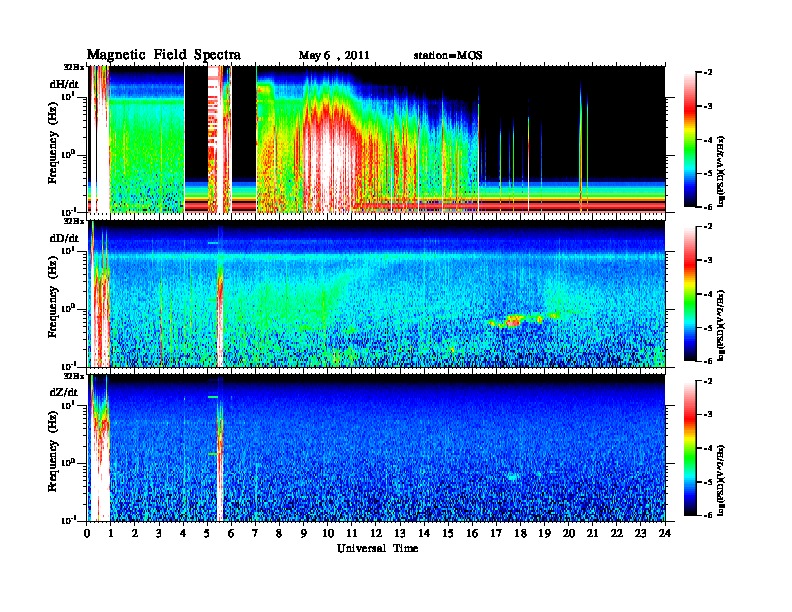This screenshot has width=792, height=612.
Task: Click hour "15" on the Universal Time axis
Action: 448,534
